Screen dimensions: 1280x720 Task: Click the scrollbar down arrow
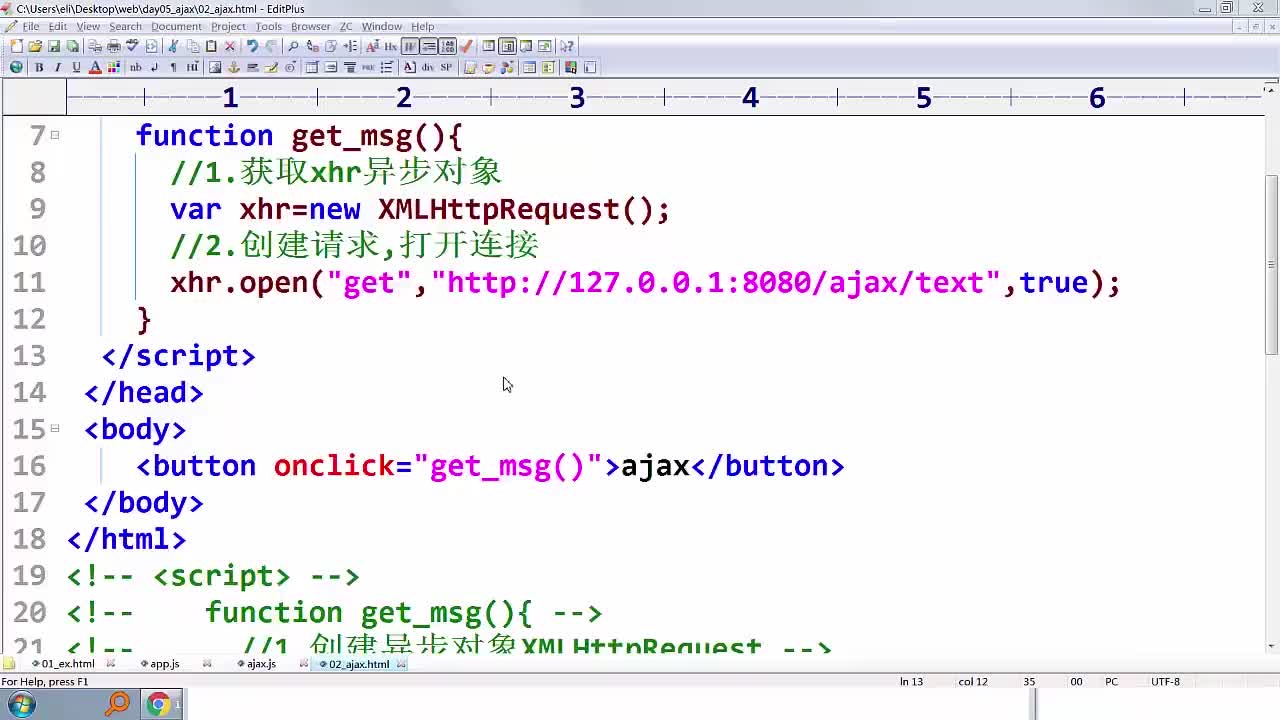(x=1272, y=645)
